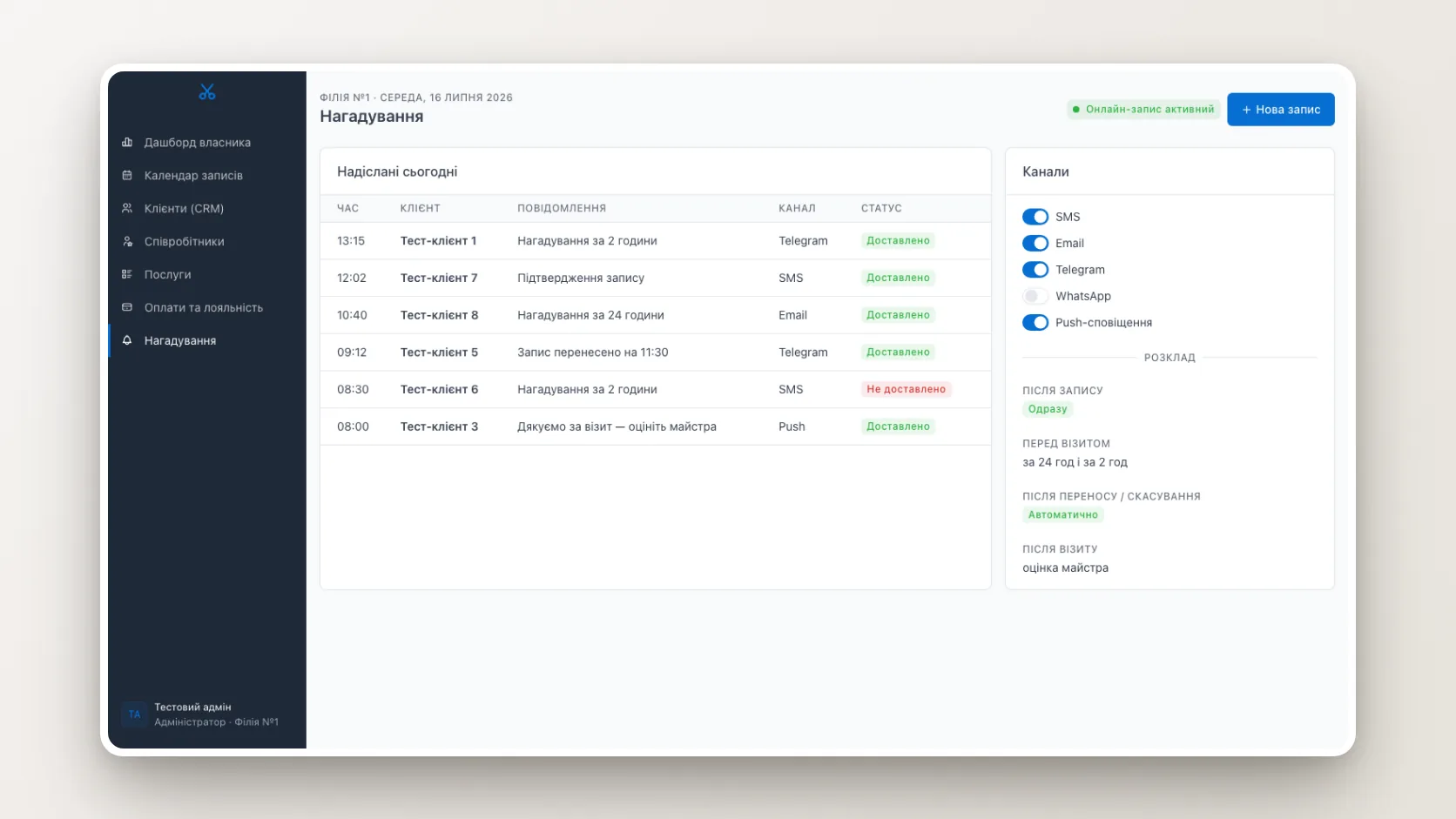The image size is (1456, 819).
Task: Disable the SMS channel toggle
Action: (1035, 217)
